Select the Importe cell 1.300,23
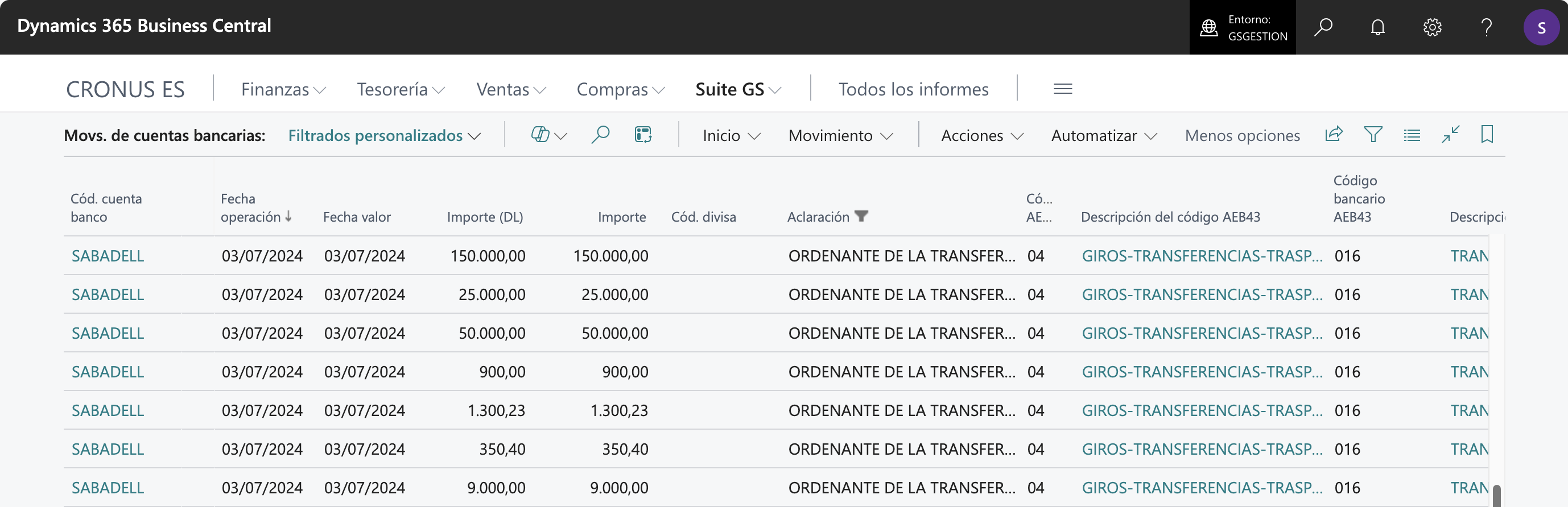Image resolution: width=1568 pixels, height=507 pixels. point(619,411)
